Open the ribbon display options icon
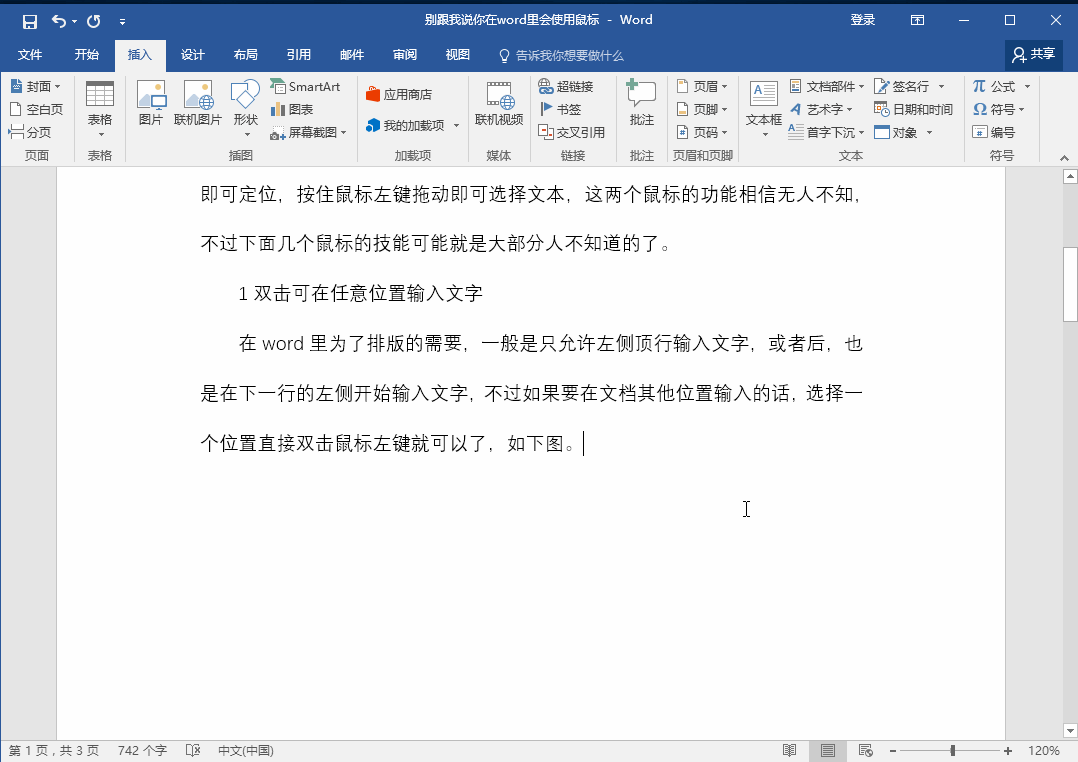 917,20
